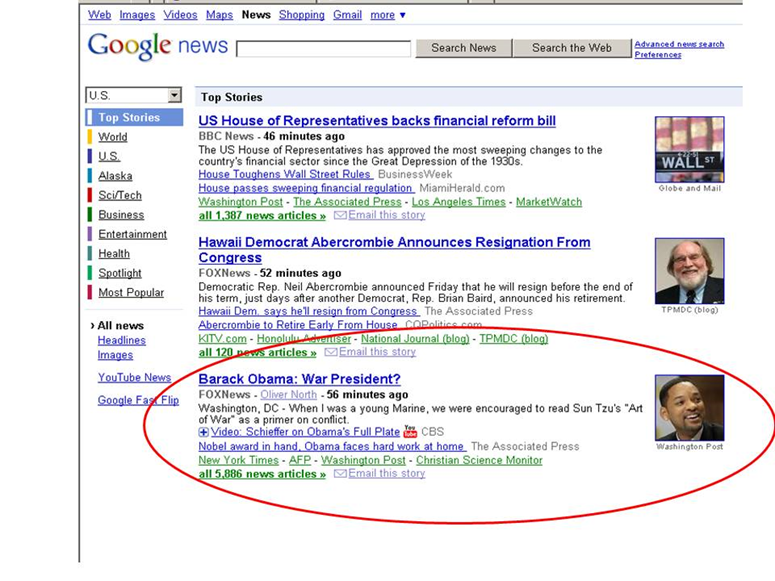Select the U.S. section link in sidebar
This screenshot has height=581, width=775.
pyautogui.click(x=109, y=156)
